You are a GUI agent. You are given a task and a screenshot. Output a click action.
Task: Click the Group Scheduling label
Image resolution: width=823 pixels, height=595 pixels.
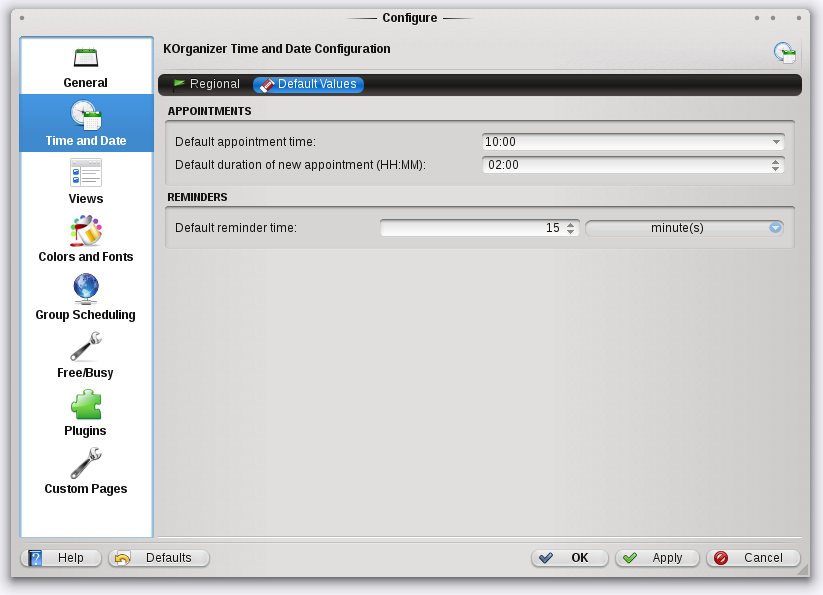(86, 315)
